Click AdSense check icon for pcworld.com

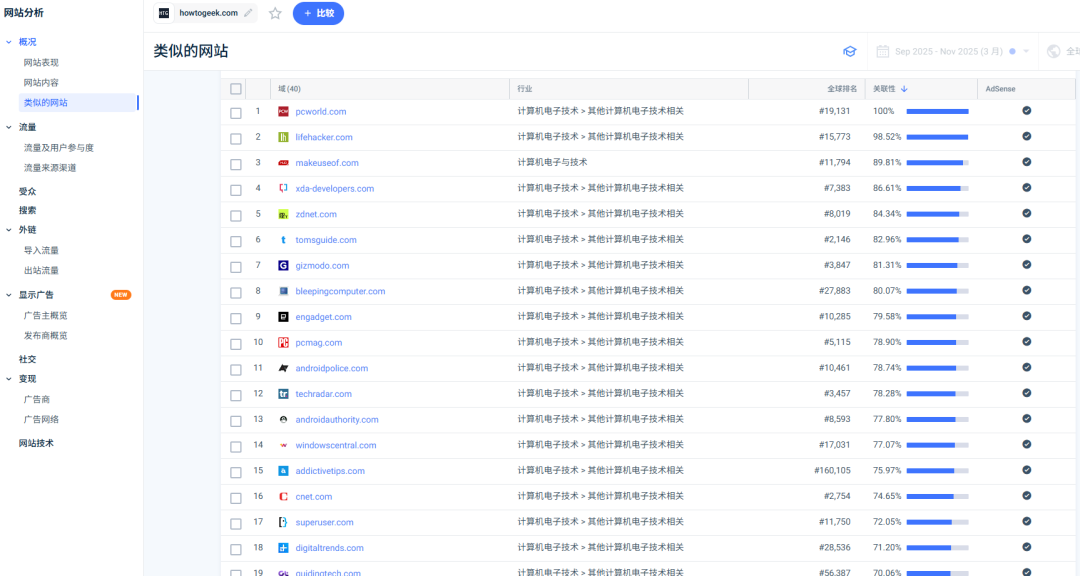1026,111
